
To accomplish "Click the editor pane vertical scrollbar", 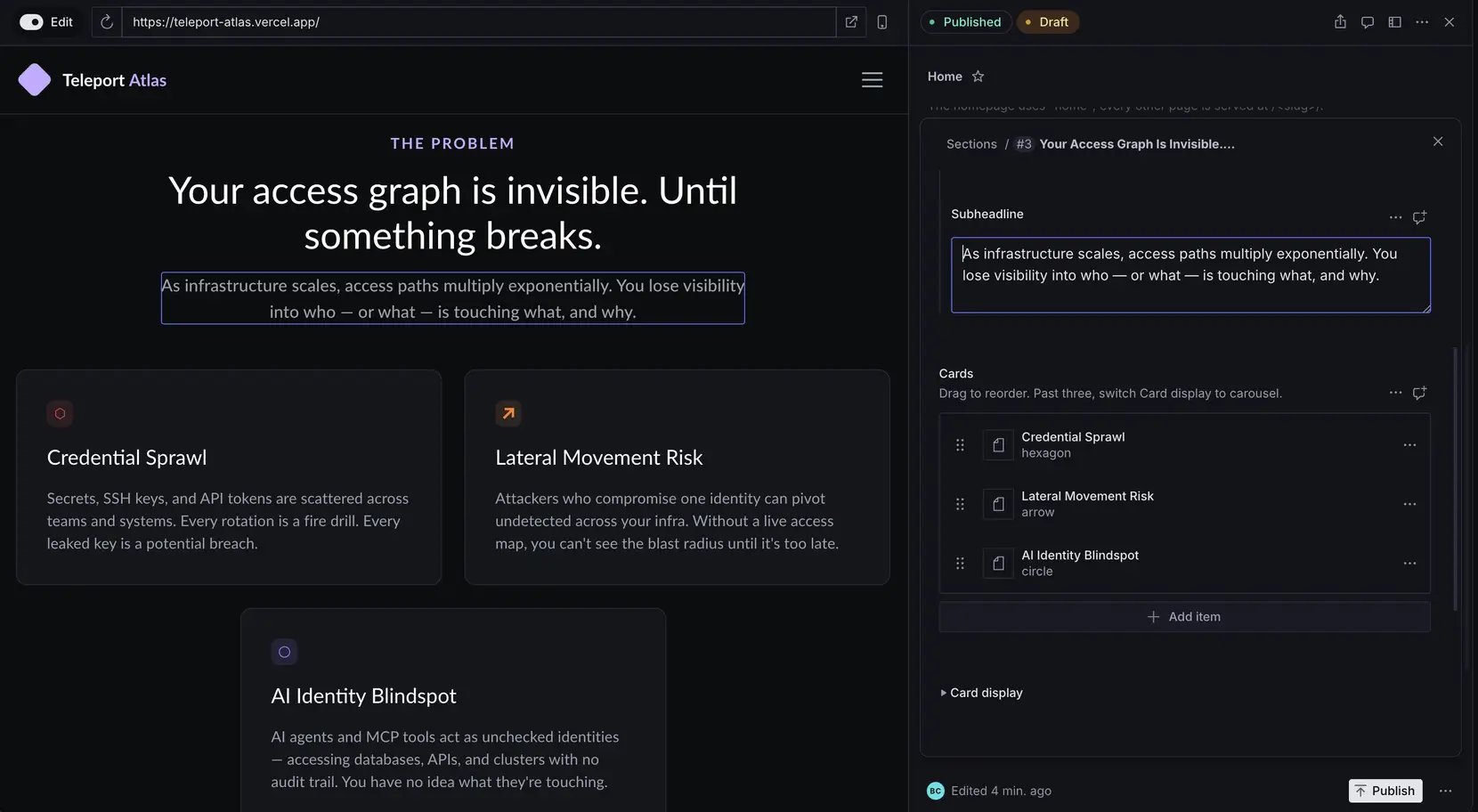I will coord(1456,479).
